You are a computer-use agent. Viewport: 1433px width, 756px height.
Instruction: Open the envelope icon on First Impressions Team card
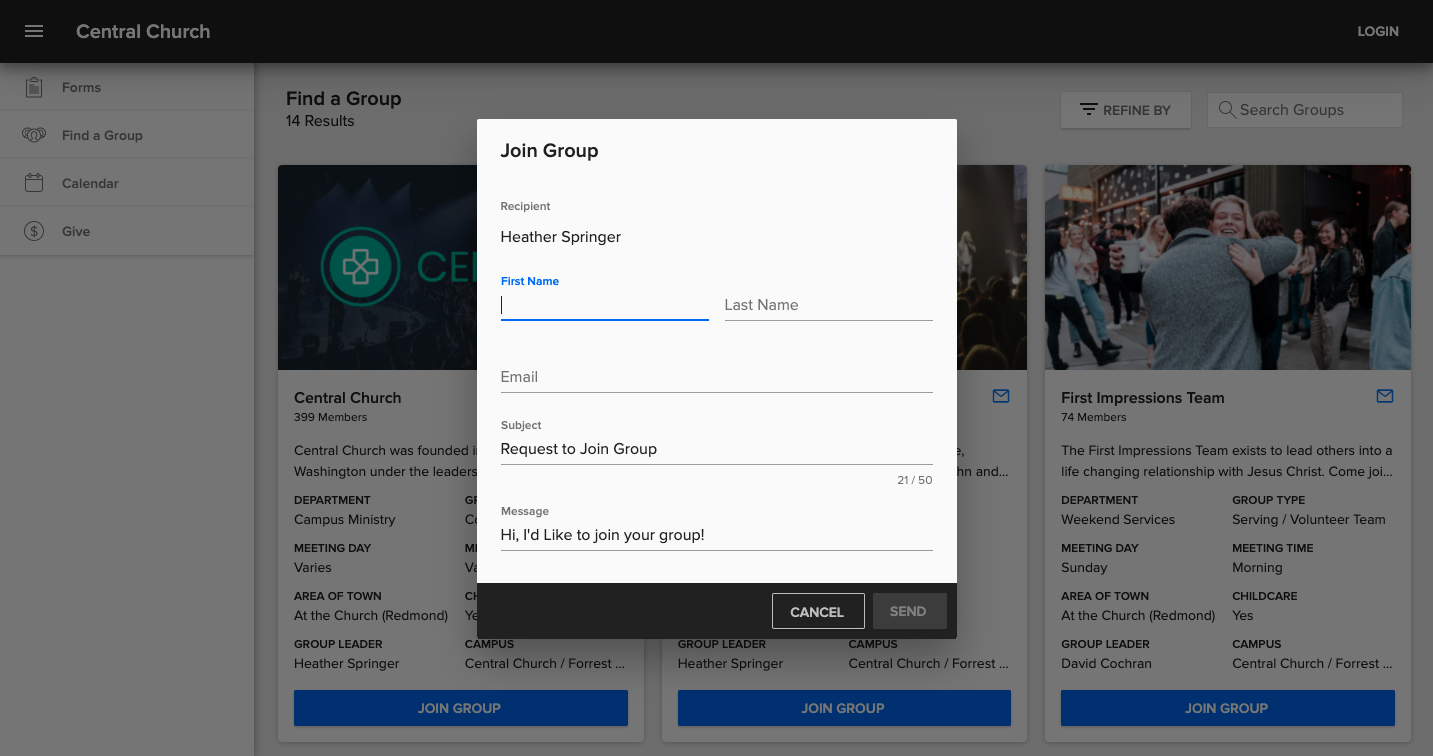coord(1385,396)
